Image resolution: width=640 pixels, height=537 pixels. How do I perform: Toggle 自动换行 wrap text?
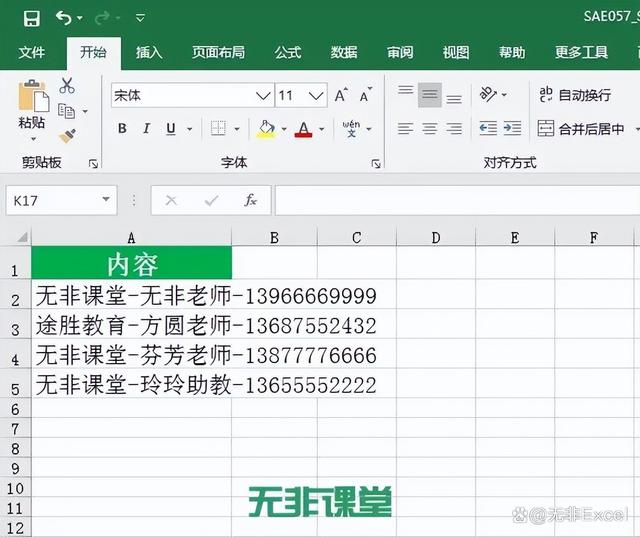click(575, 95)
